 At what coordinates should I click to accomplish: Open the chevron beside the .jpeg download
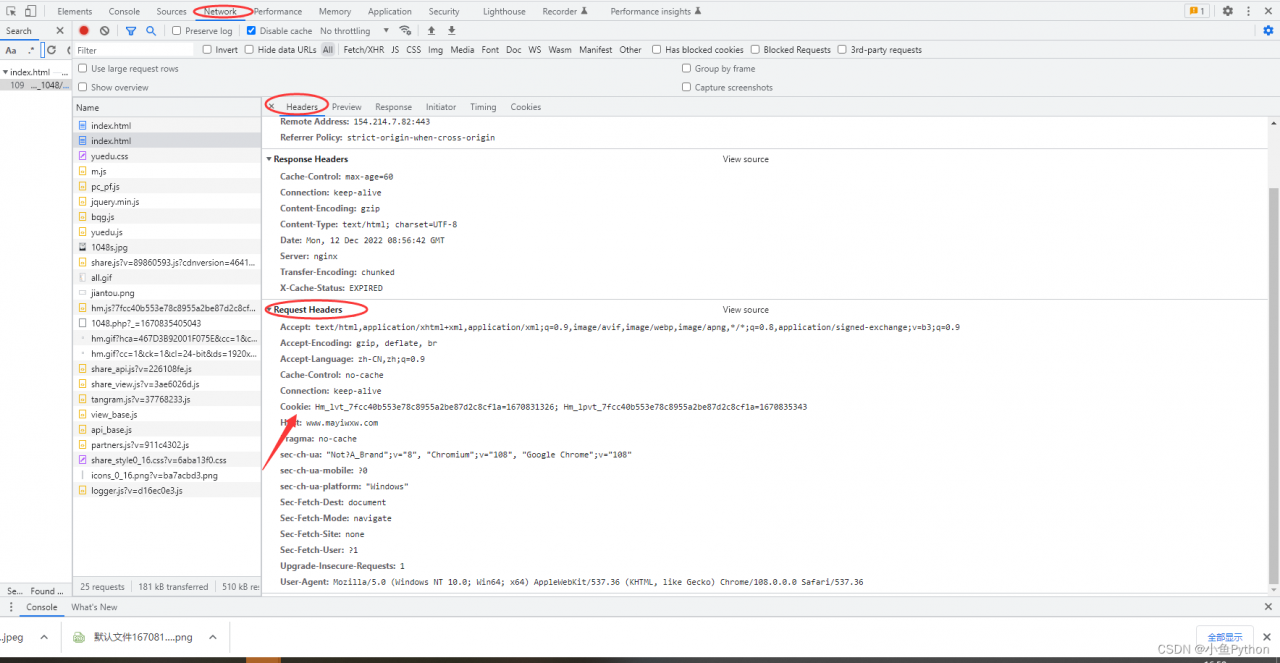coord(43,637)
